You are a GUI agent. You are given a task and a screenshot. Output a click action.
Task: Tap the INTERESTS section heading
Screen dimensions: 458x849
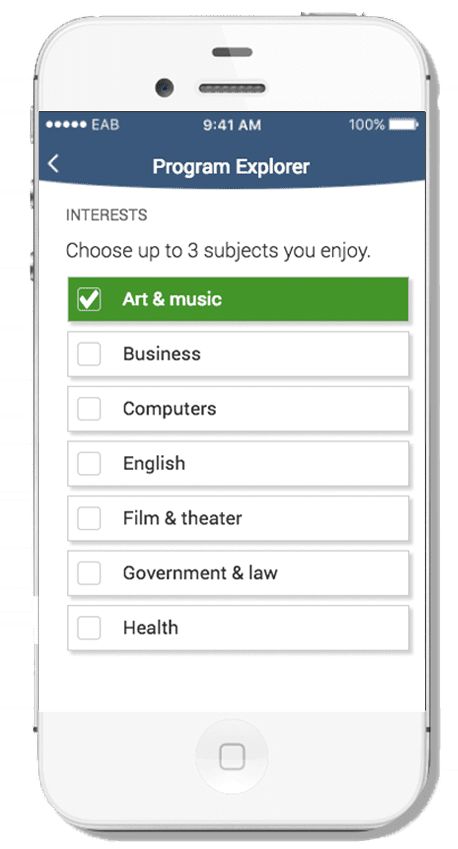point(106,215)
